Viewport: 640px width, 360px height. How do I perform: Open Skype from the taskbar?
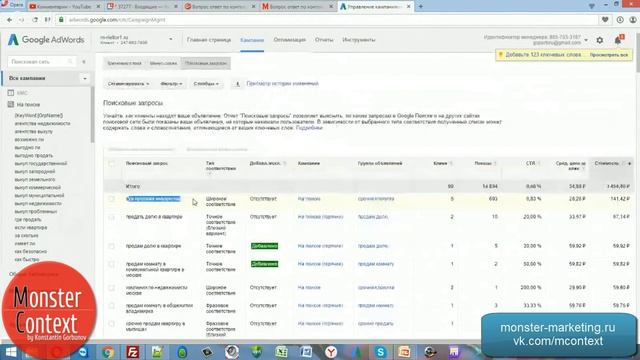[380, 352]
